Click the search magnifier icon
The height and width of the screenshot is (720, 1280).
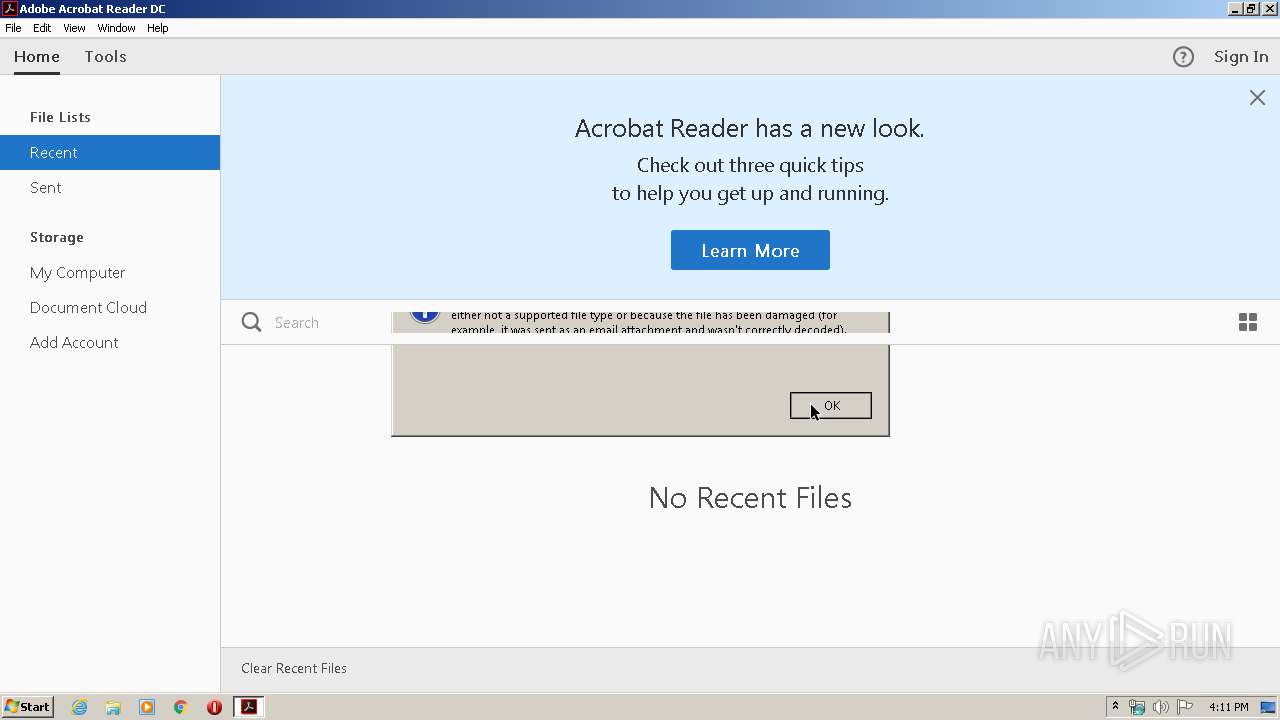252,322
